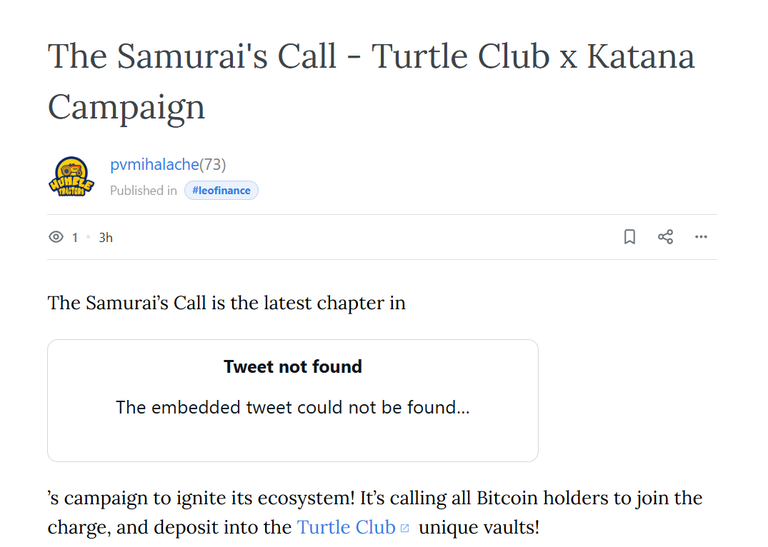
Task: Select the 'Tweet not found' heading
Action: (293, 366)
